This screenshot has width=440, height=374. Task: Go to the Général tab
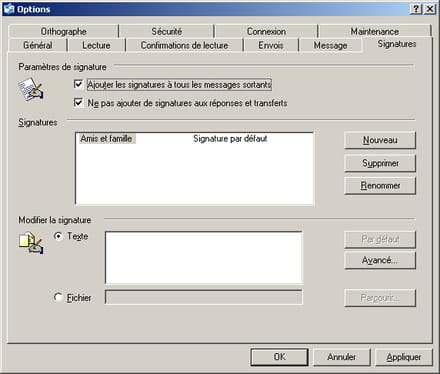(38, 45)
